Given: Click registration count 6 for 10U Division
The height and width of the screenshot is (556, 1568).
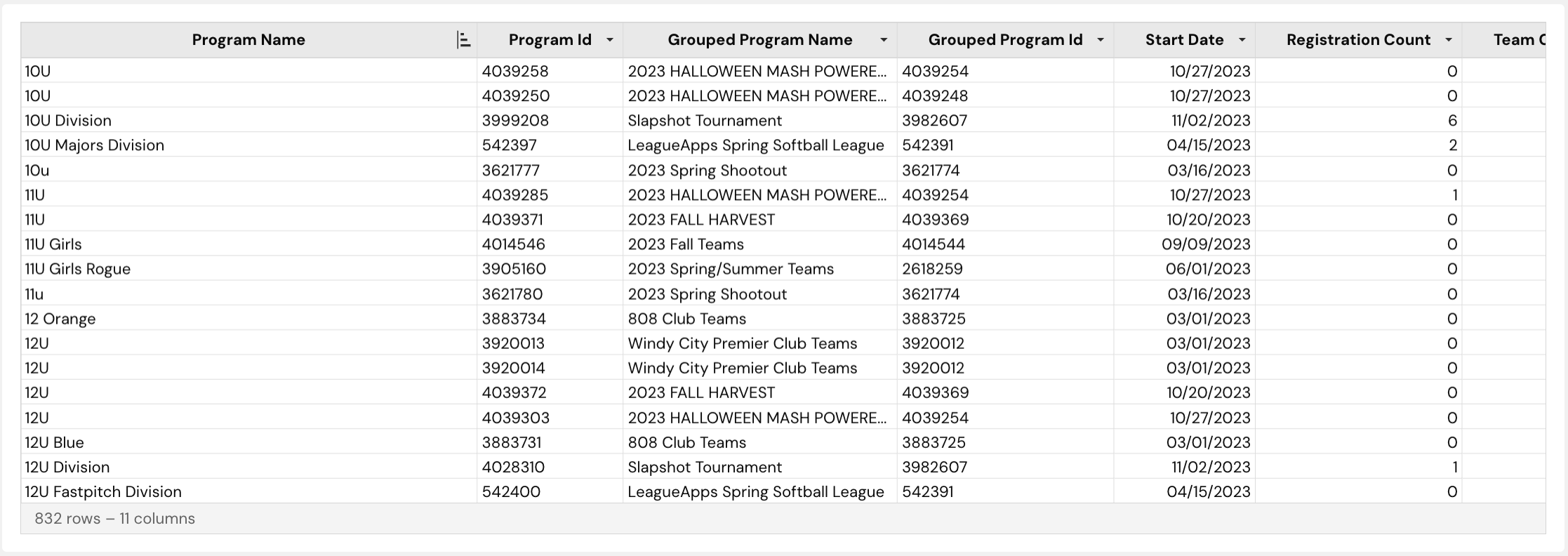Looking at the screenshot, I should point(1452,121).
